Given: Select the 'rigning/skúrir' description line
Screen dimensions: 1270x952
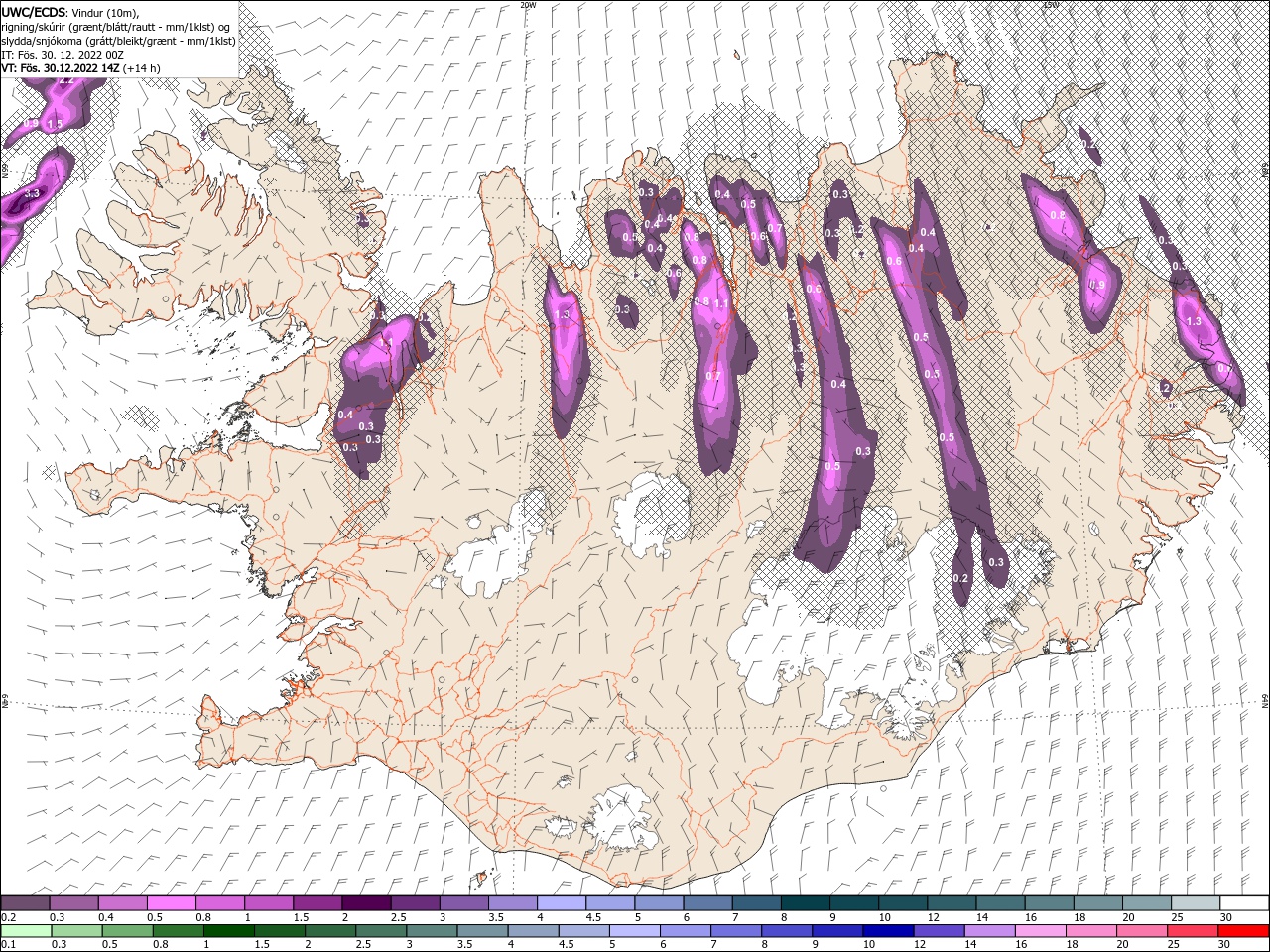Looking at the screenshot, I should [116, 27].
